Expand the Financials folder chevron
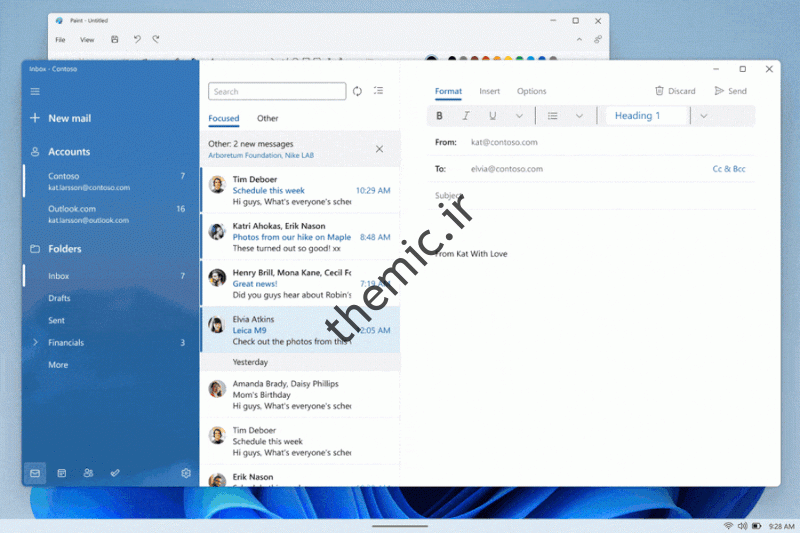800x533 pixels. 35,342
